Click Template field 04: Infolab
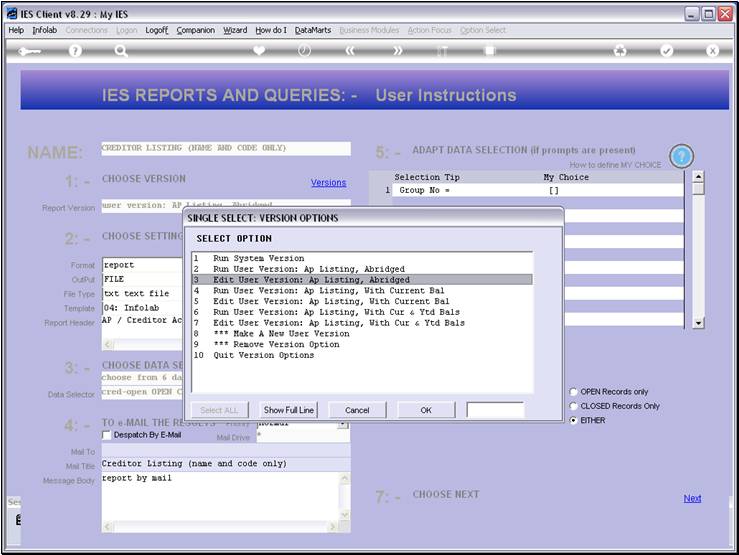This screenshot has width=739, height=555. tap(142, 308)
